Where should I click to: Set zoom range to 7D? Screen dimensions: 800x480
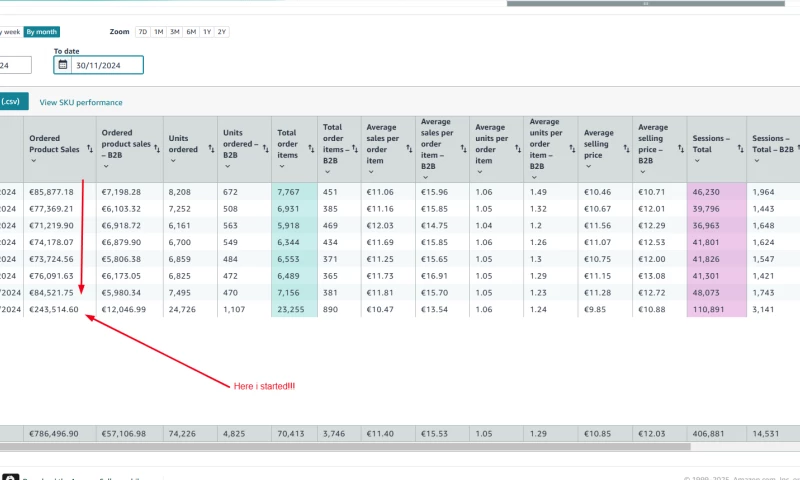click(143, 32)
